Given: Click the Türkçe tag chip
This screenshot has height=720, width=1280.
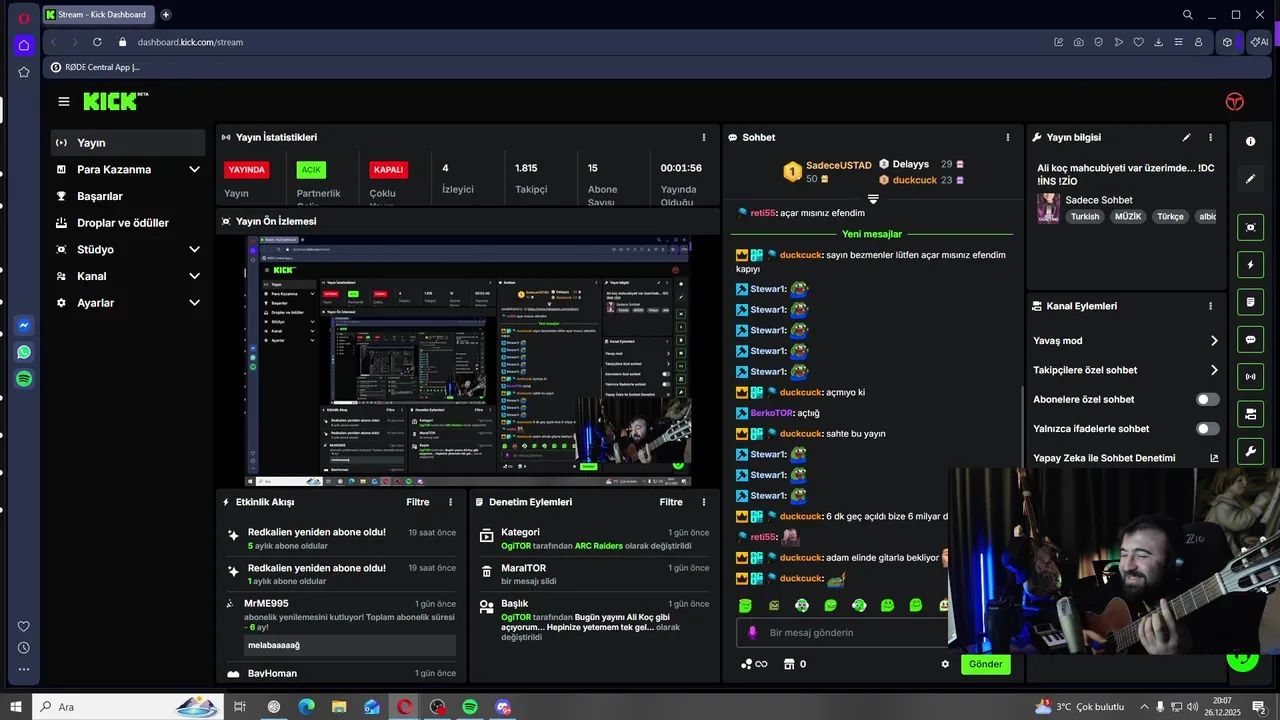Looking at the screenshot, I should coord(1170,216).
